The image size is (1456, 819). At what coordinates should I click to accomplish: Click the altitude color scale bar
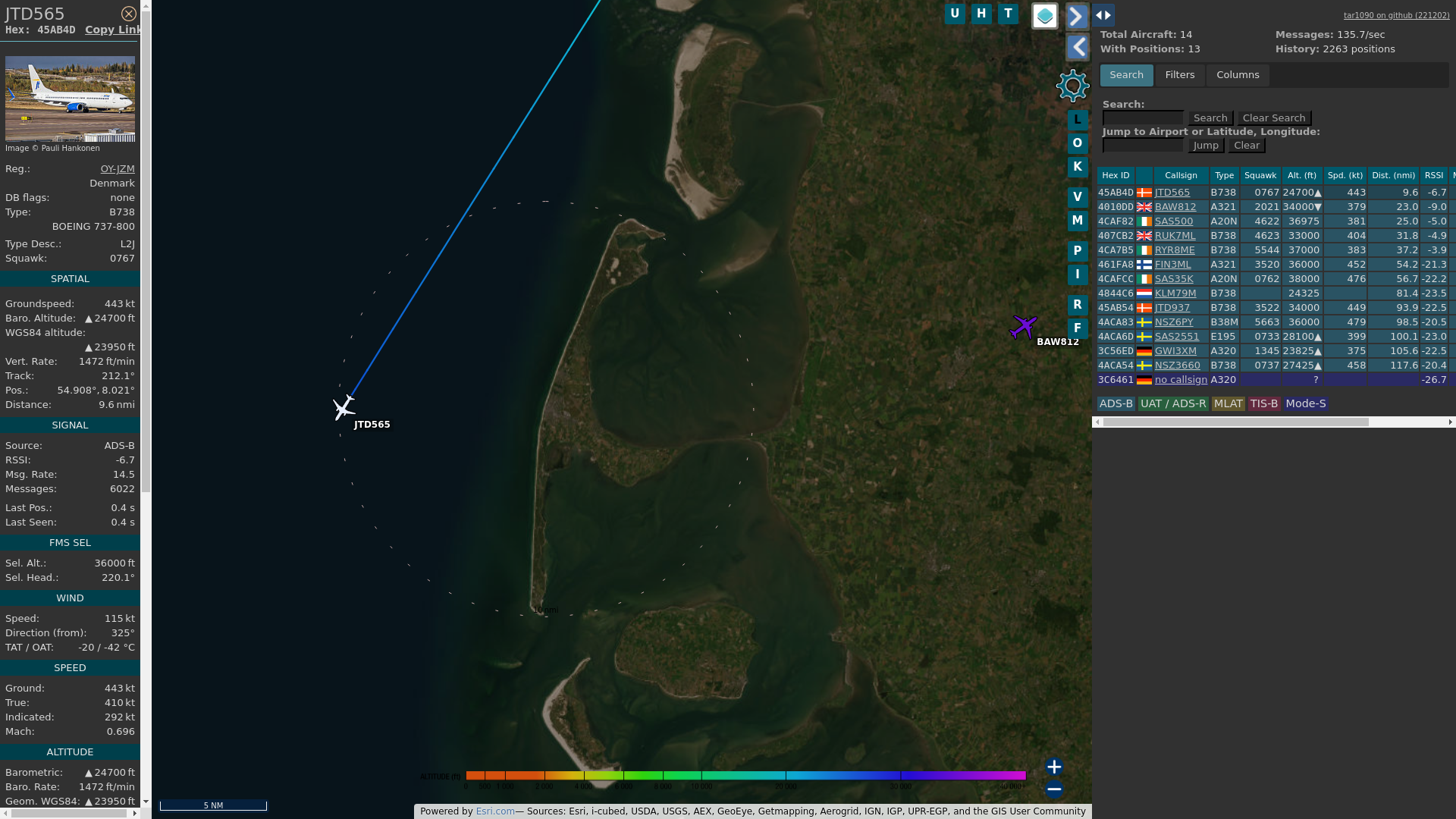pos(745,775)
